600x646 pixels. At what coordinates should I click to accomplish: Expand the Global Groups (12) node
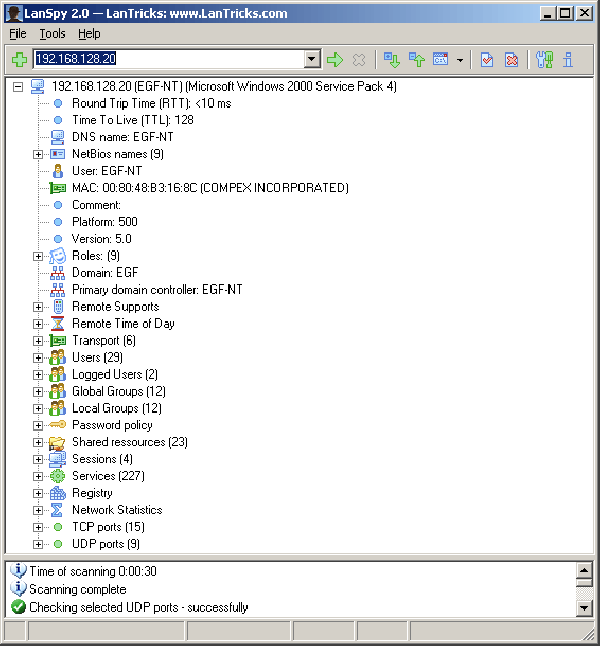pos(38,391)
